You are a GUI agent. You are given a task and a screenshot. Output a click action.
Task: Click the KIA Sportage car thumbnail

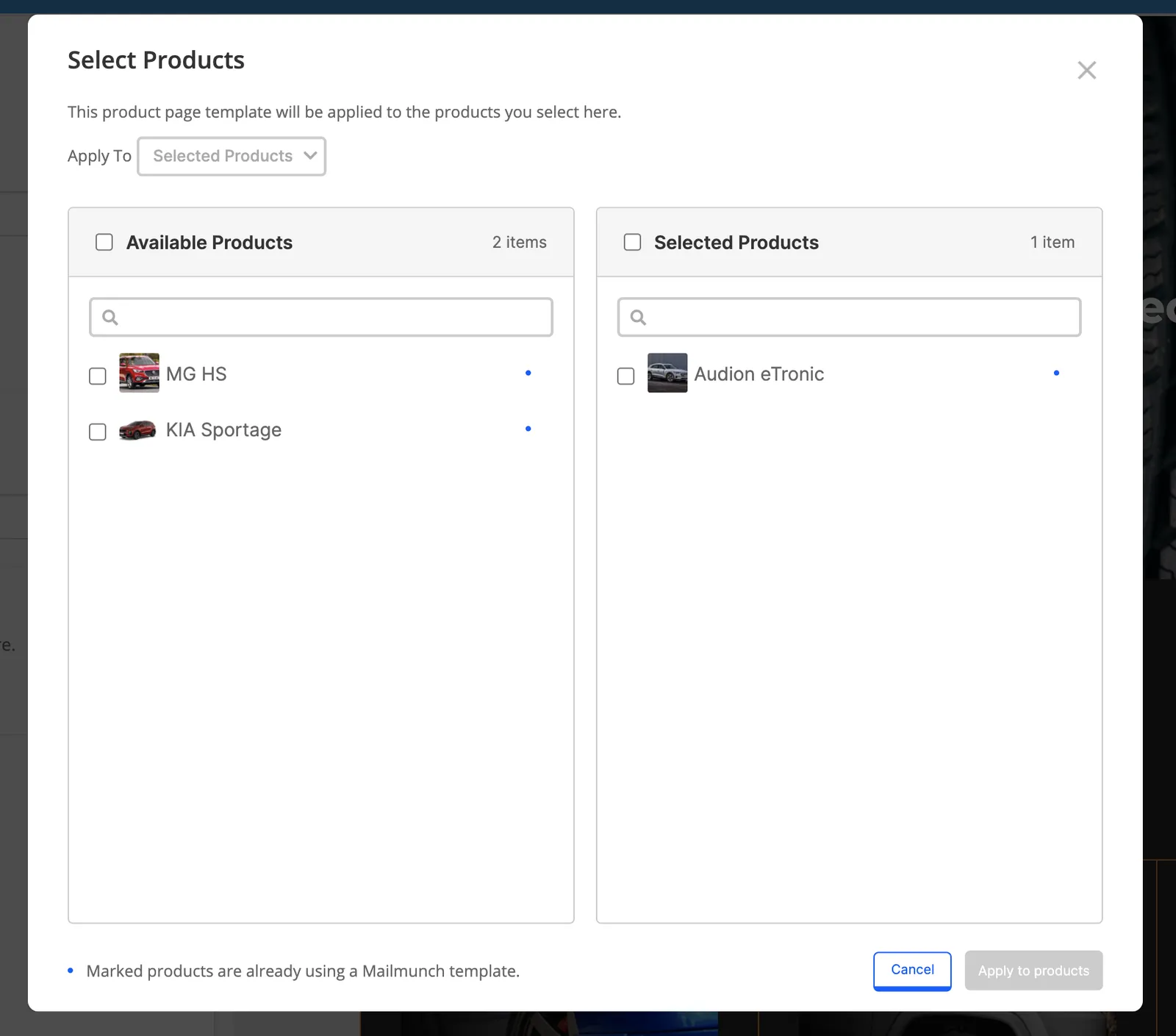(137, 429)
